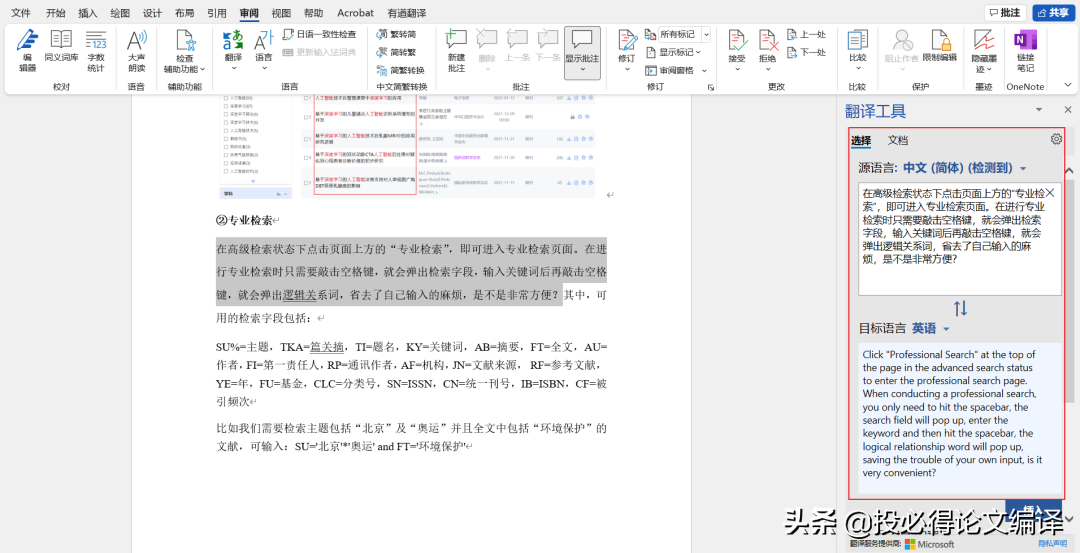The height and width of the screenshot is (553, 1080).
Task: Switch to the 布局 tab
Action: click(x=185, y=12)
